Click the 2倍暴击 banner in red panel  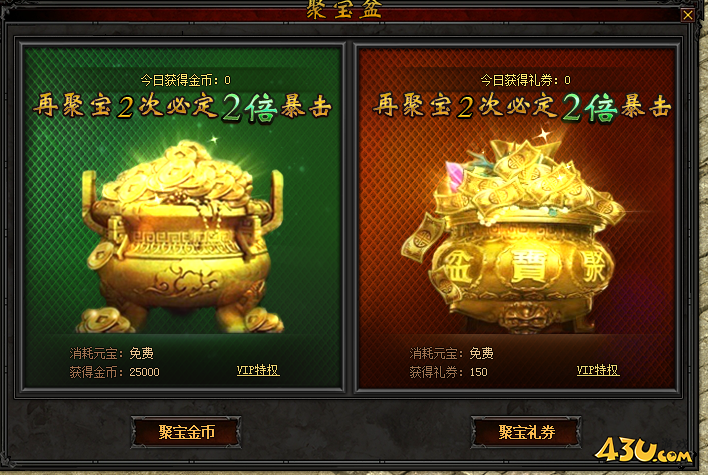click(522, 107)
